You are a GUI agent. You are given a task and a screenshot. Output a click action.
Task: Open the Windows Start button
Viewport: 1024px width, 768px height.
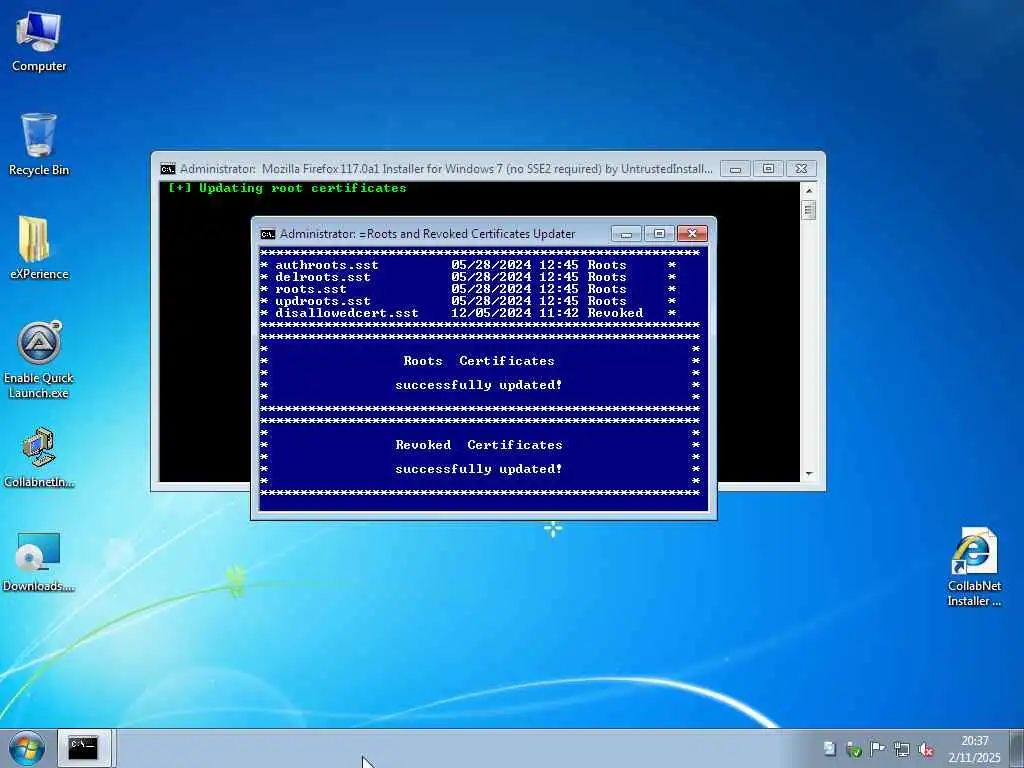pos(27,748)
